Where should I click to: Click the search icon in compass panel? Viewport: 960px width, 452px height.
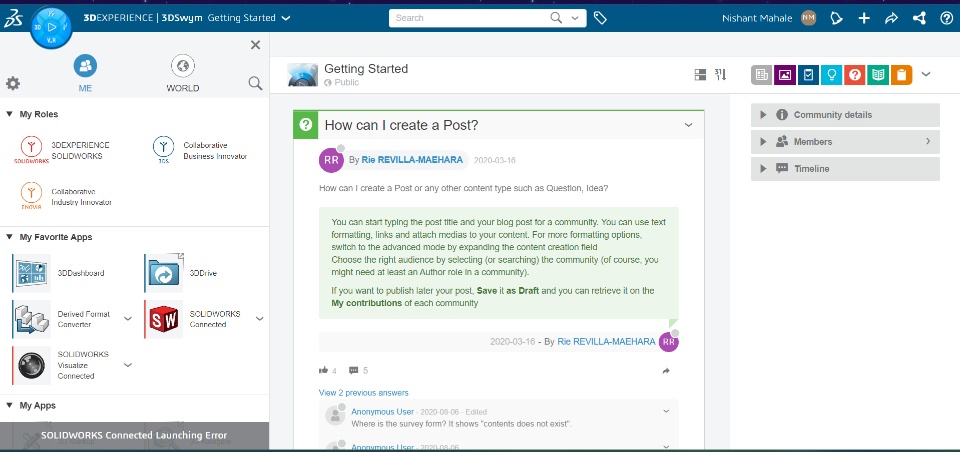[255, 83]
